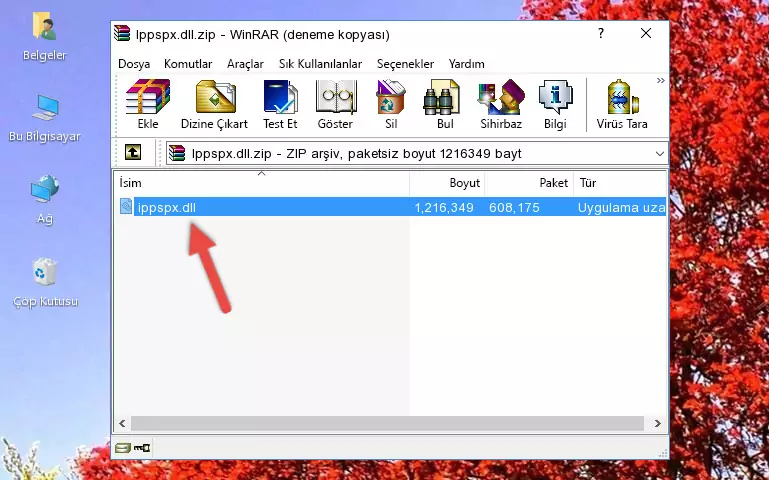Click the horizontal scrollbar thumb
The width and height of the screenshot is (769, 480).
387,423
